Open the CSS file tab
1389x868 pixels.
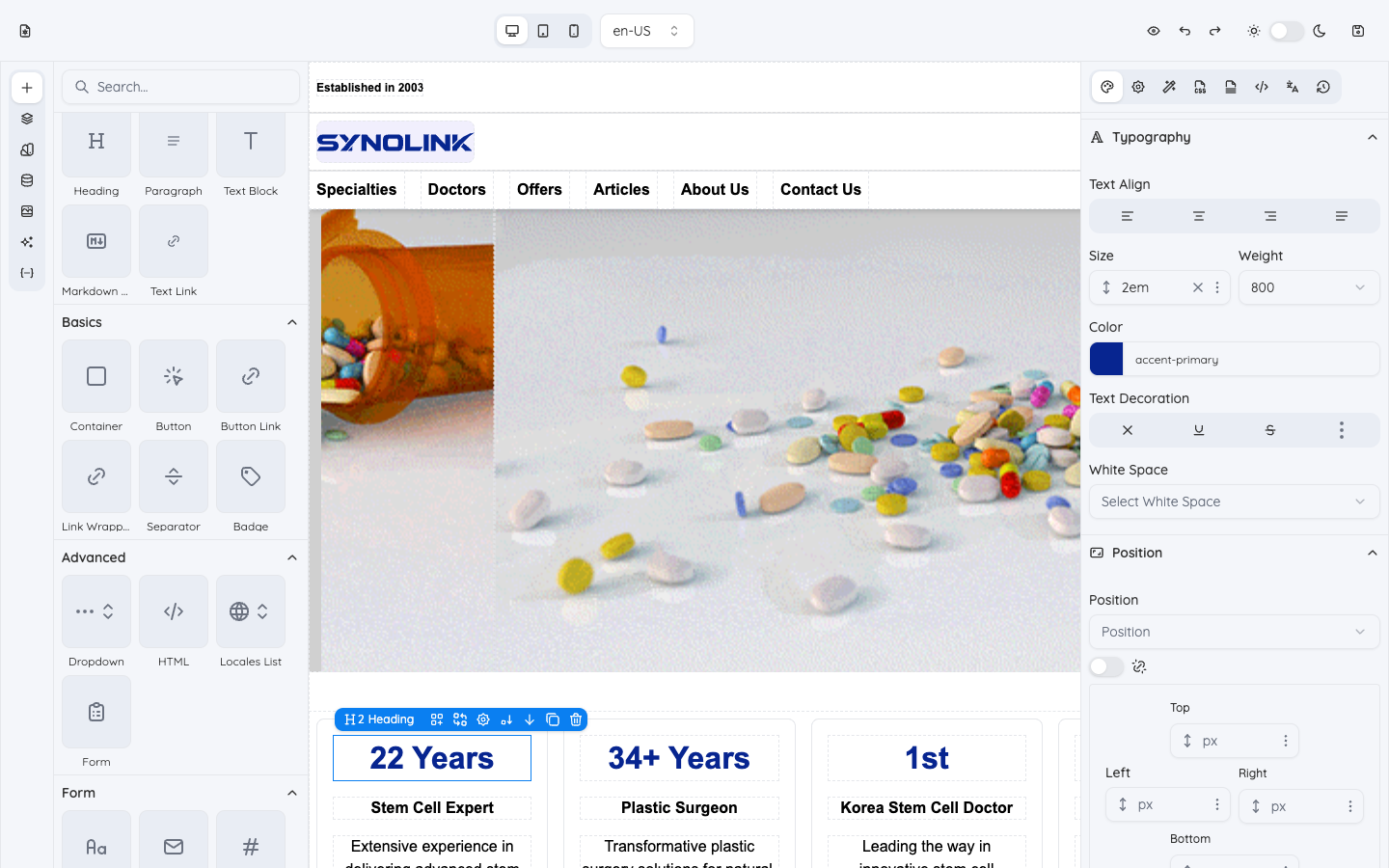(x=1200, y=87)
